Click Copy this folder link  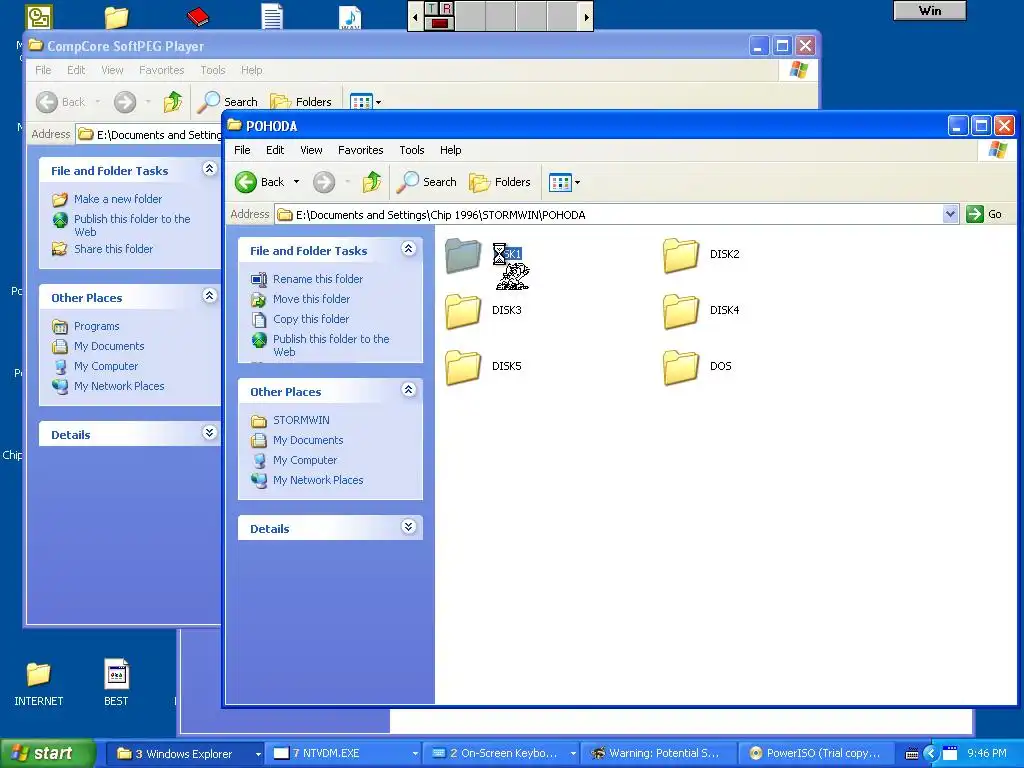point(311,319)
